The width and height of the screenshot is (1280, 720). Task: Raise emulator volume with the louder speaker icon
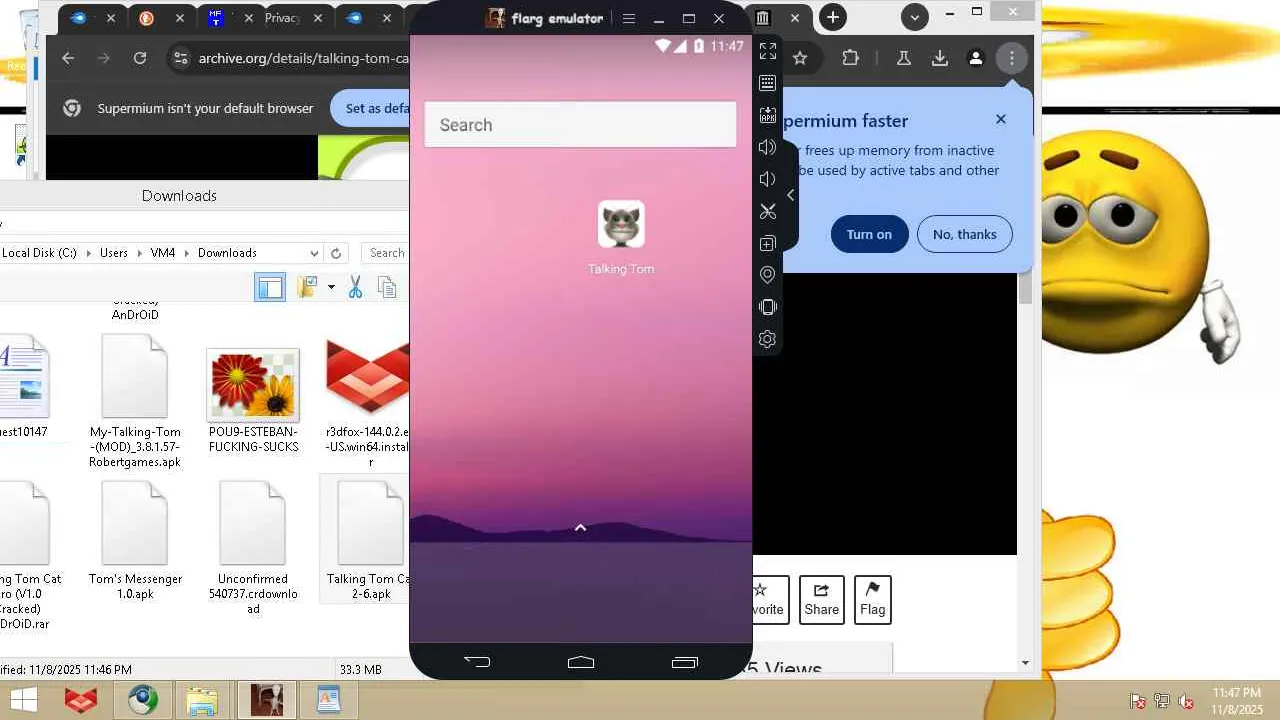(768, 147)
